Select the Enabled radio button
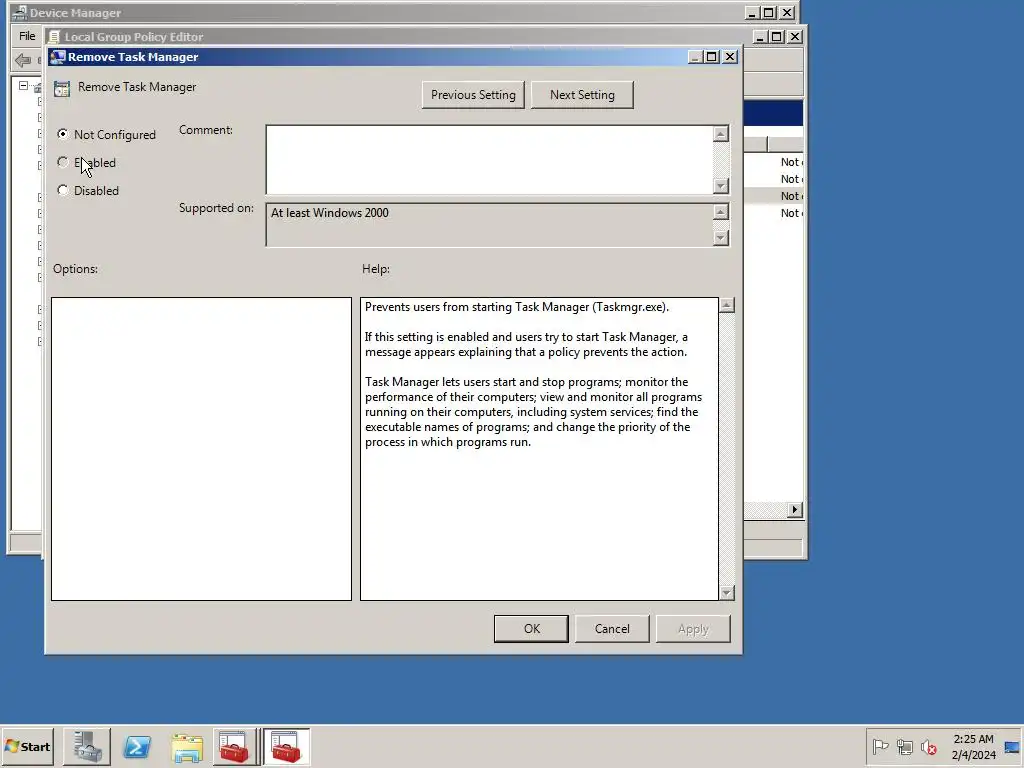This screenshot has height=768, width=1024. (x=63, y=162)
